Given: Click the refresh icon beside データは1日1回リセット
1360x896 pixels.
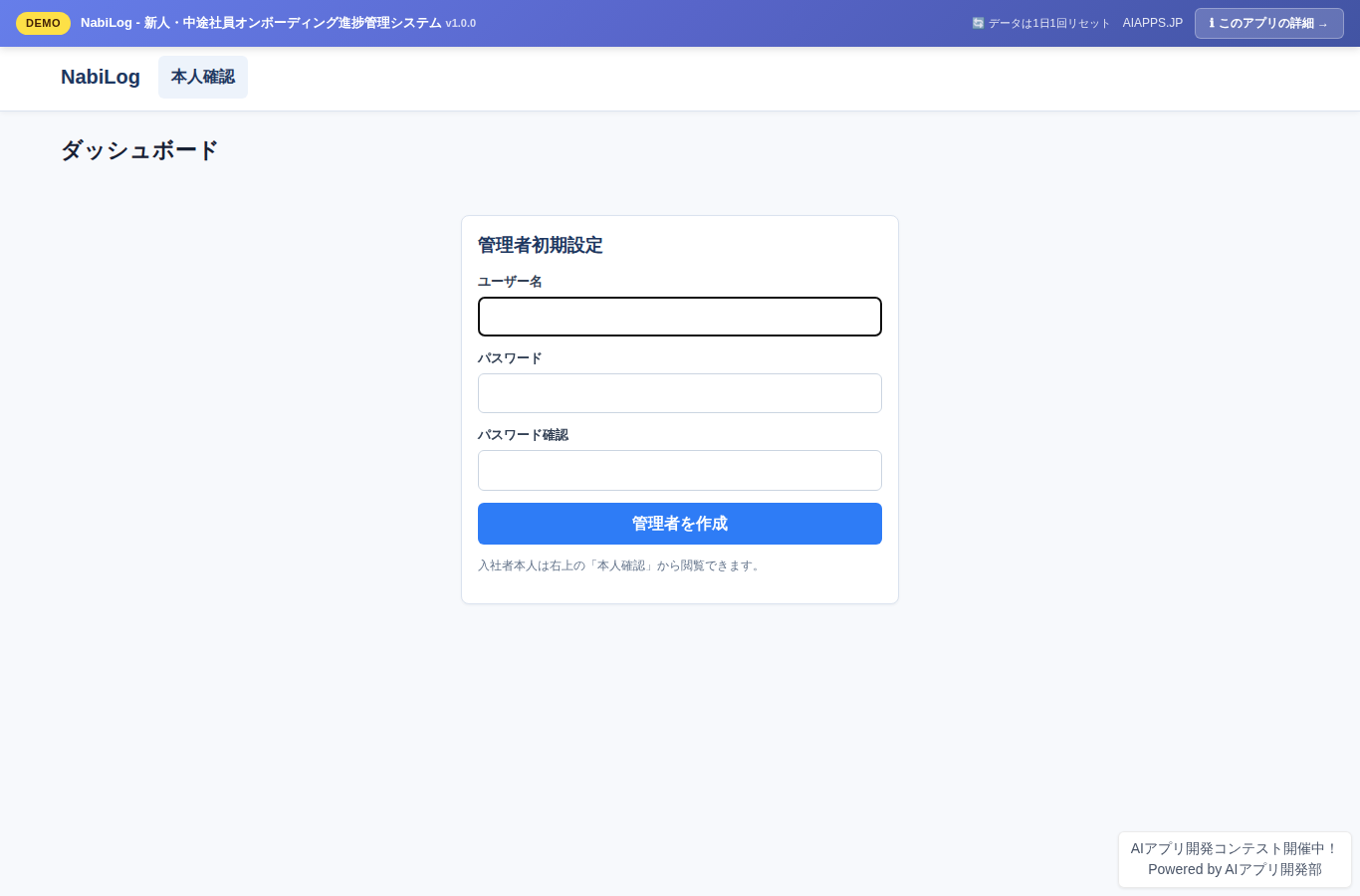Looking at the screenshot, I should click(978, 23).
